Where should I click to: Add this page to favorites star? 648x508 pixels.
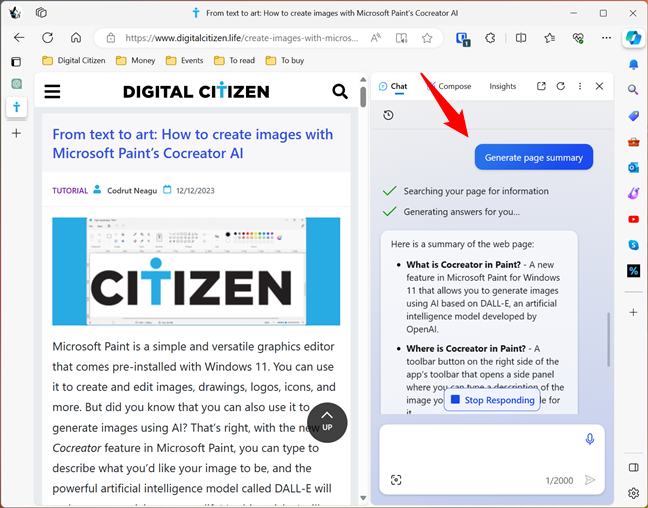[x=427, y=38]
